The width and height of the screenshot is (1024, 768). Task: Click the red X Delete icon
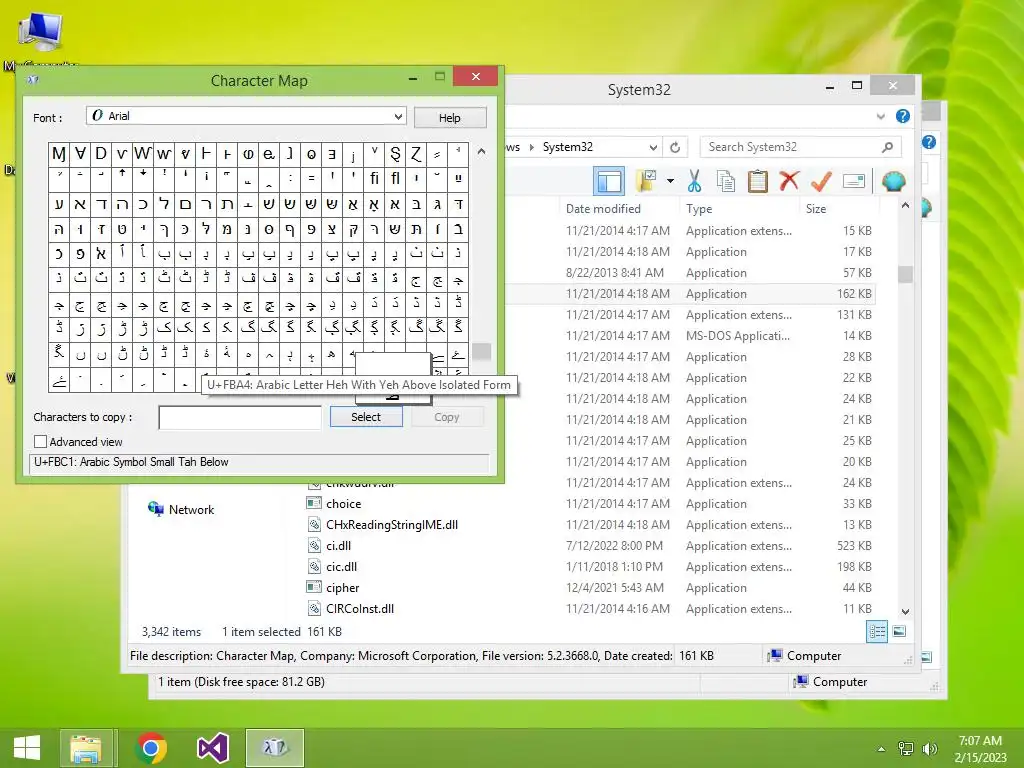click(789, 180)
